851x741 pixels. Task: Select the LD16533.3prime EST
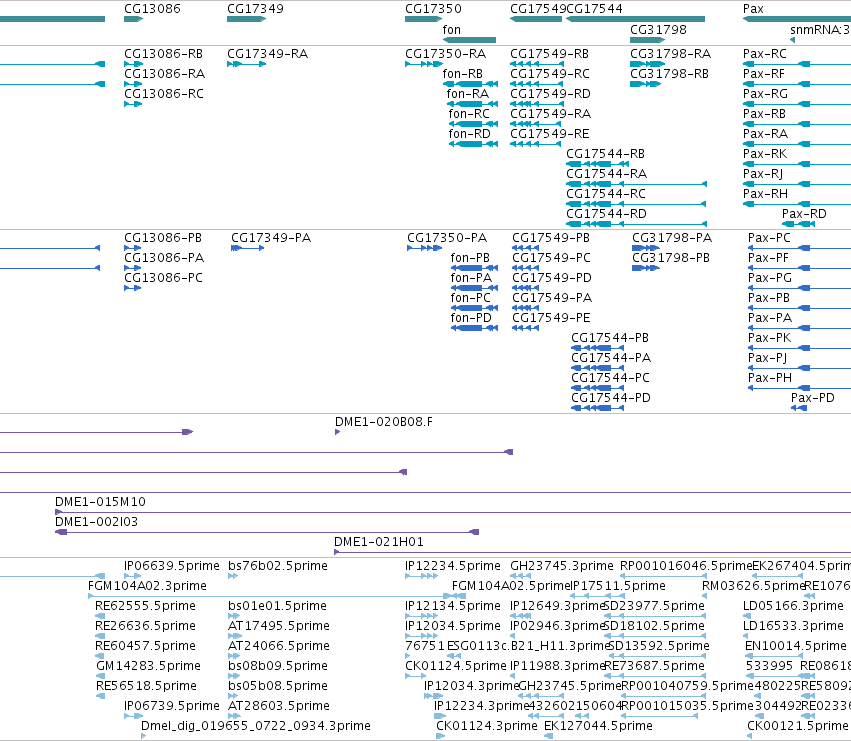coord(747,636)
